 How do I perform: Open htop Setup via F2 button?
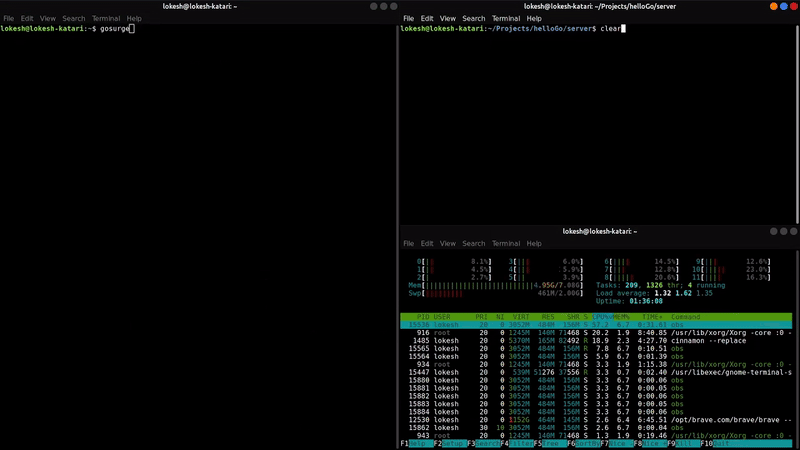[454, 443]
